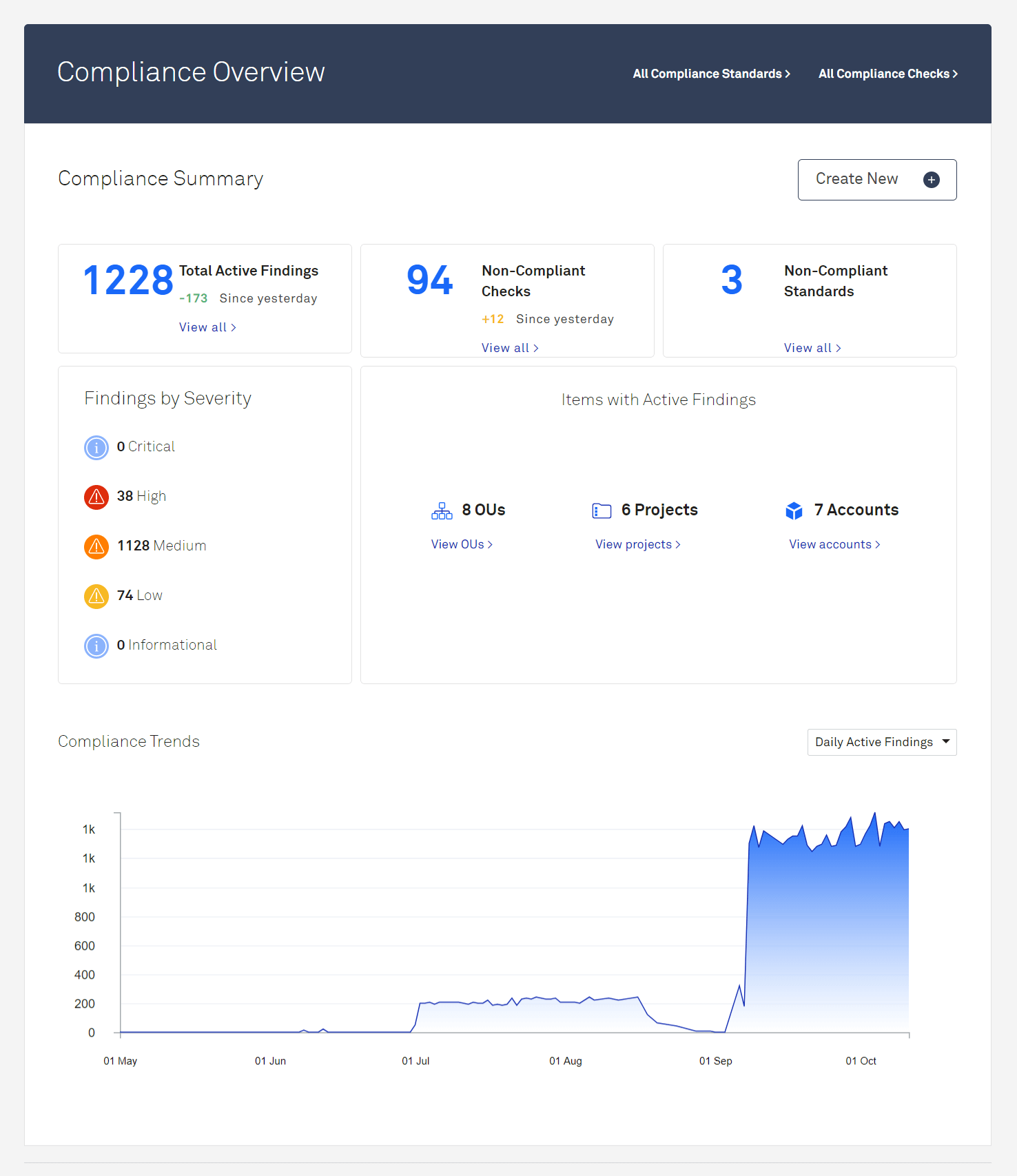Click the Accounts cube icon
This screenshot has height=1176, width=1017.
(x=794, y=510)
